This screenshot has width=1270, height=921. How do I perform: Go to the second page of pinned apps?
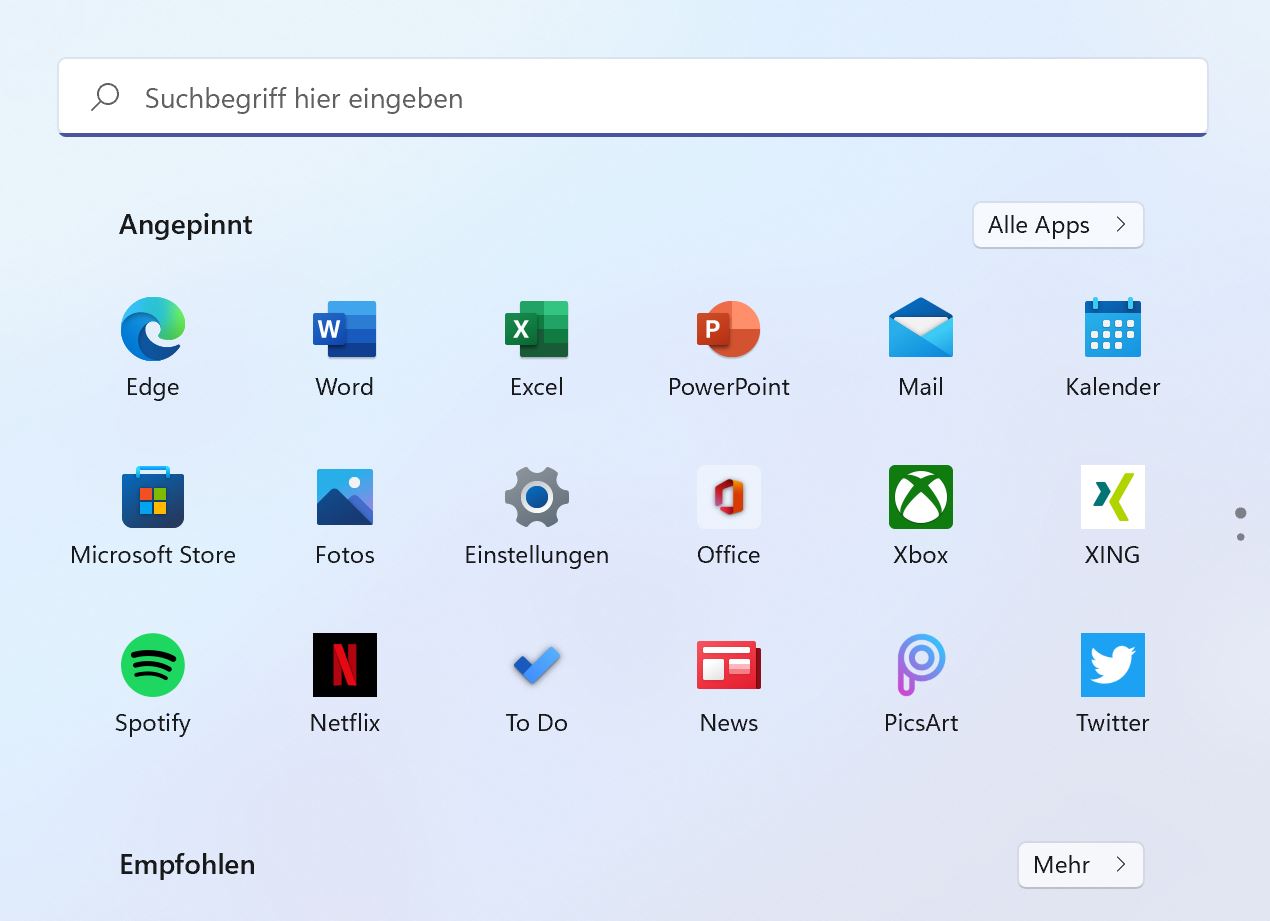[1241, 537]
